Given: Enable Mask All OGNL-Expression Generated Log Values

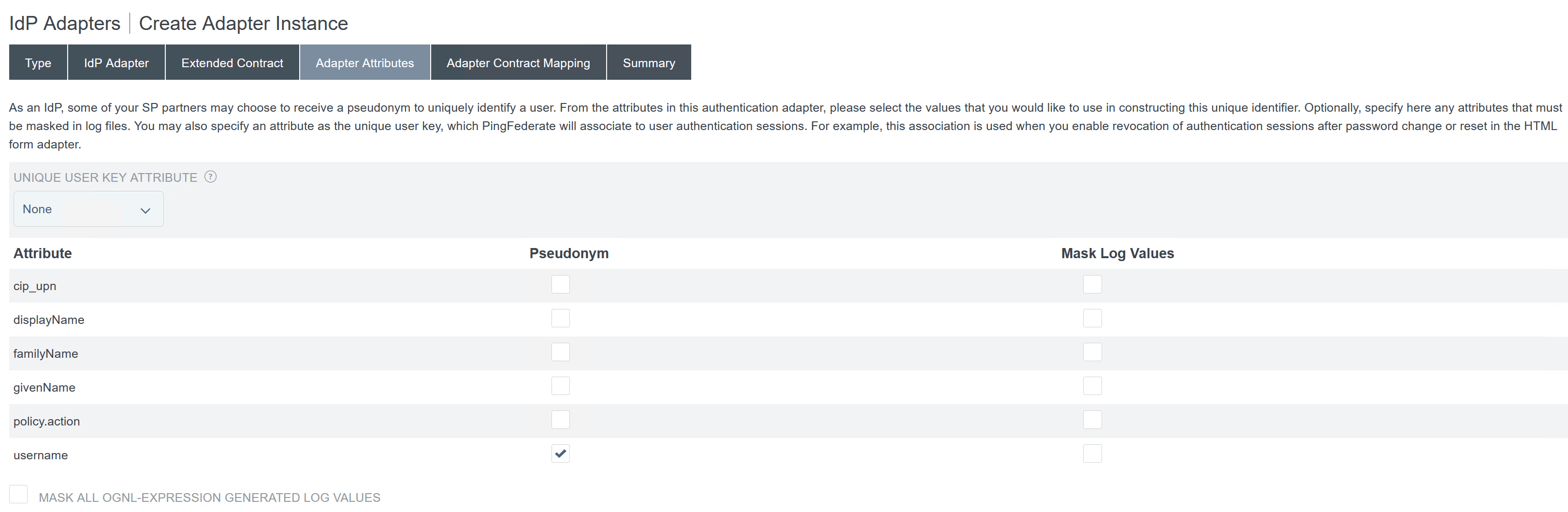Looking at the screenshot, I should [19, 494].
